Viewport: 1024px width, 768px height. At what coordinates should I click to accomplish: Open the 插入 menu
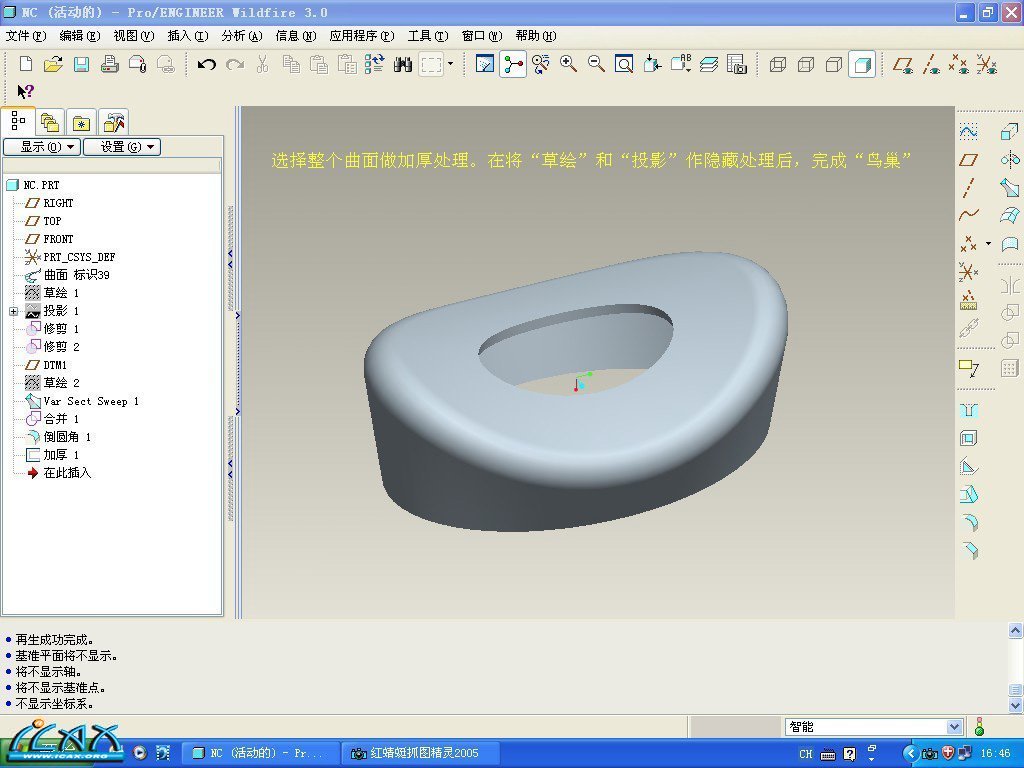coord(187,35)
